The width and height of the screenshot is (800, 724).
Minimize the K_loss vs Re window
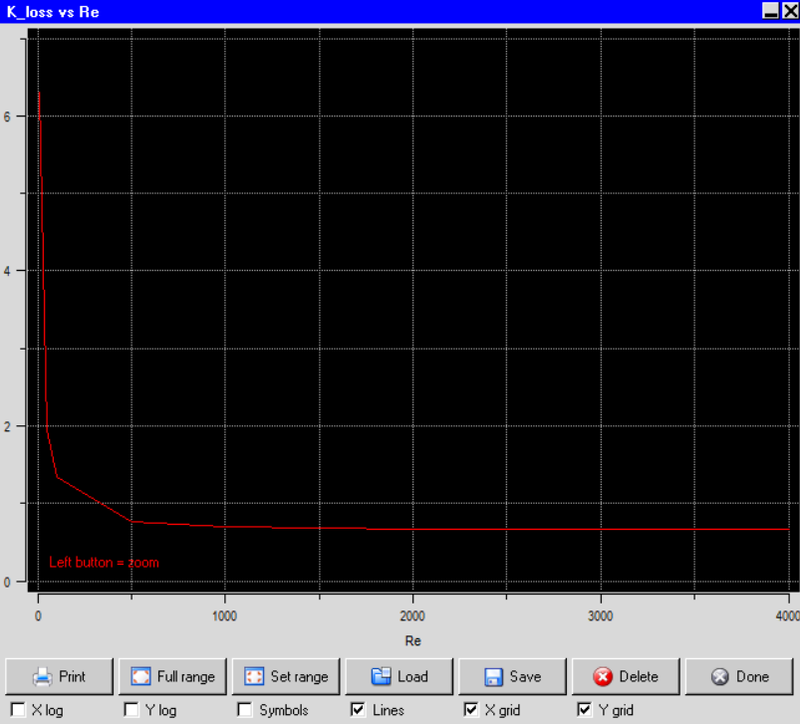tap(770, 11)
